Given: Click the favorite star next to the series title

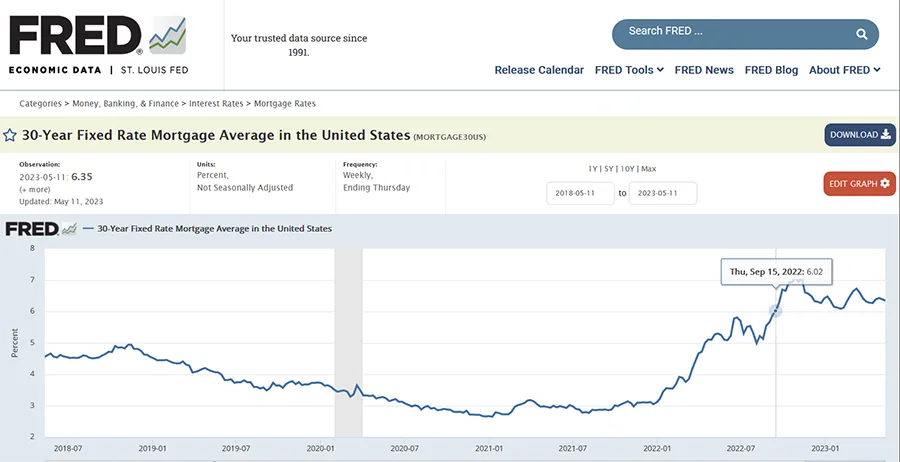Looking at the screenshot, I should point(10,135).
